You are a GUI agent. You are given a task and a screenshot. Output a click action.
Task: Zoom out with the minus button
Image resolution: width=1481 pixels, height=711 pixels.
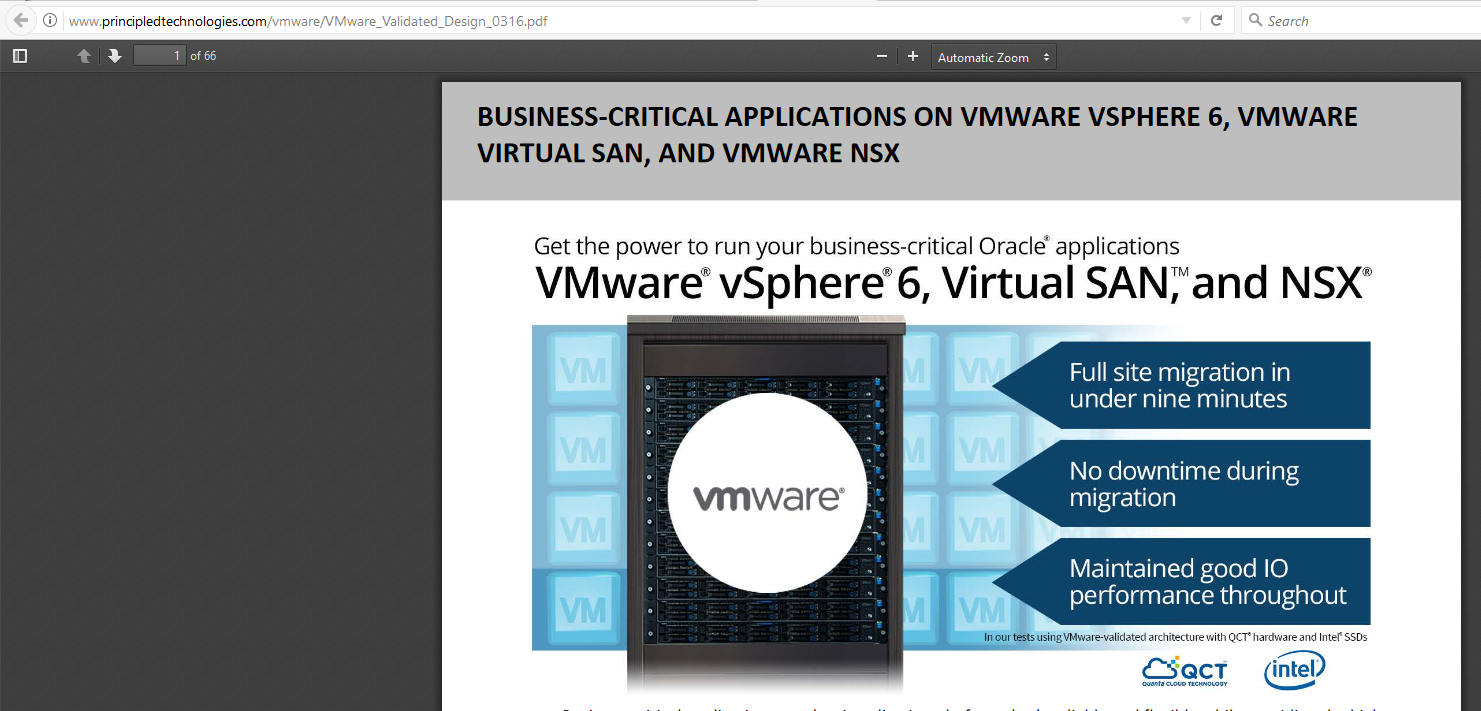(881, 57)
